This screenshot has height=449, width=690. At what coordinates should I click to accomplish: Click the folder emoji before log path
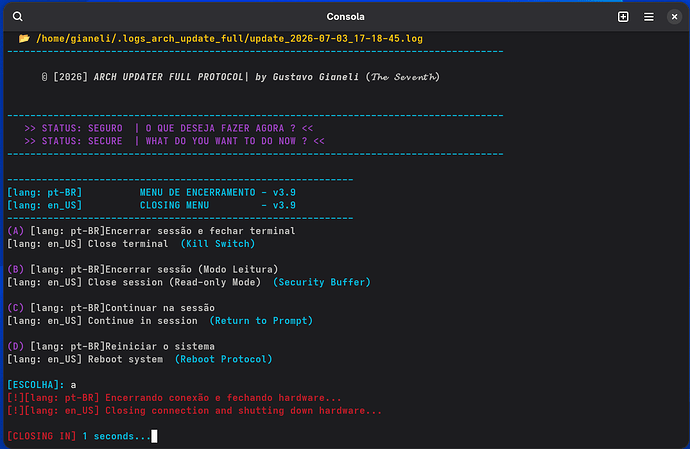tap(24, 39)
